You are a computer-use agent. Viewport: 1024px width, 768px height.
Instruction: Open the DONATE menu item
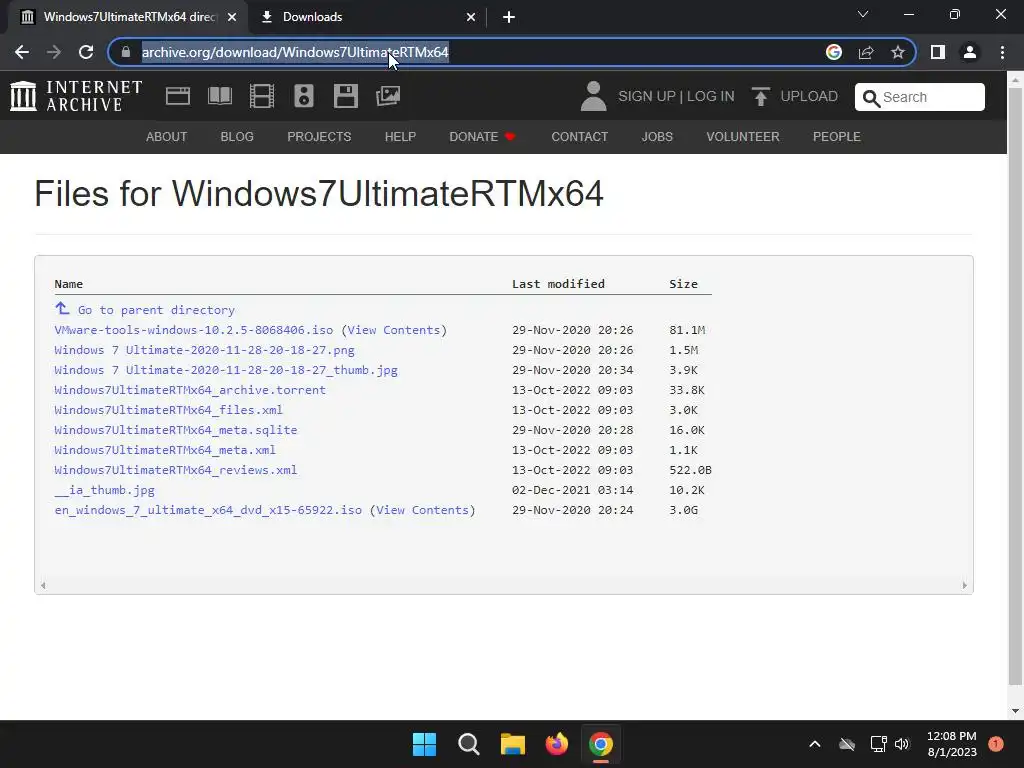tap(482, 136)
